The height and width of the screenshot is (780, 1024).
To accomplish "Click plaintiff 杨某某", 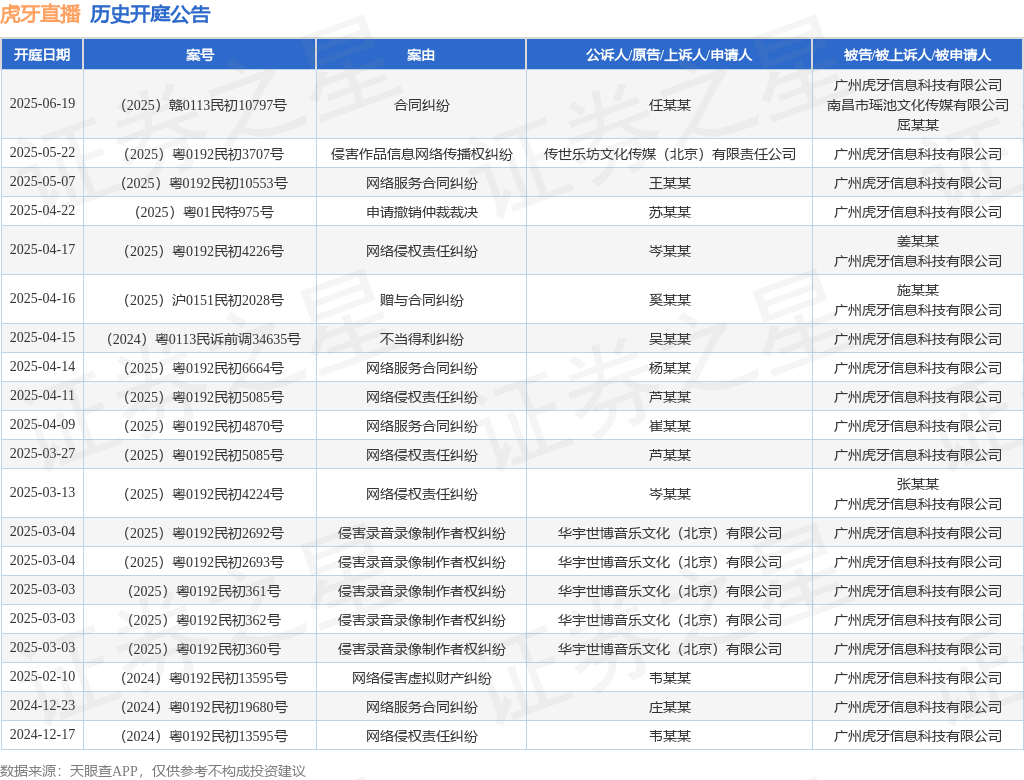I will click(x=669, y=368).
